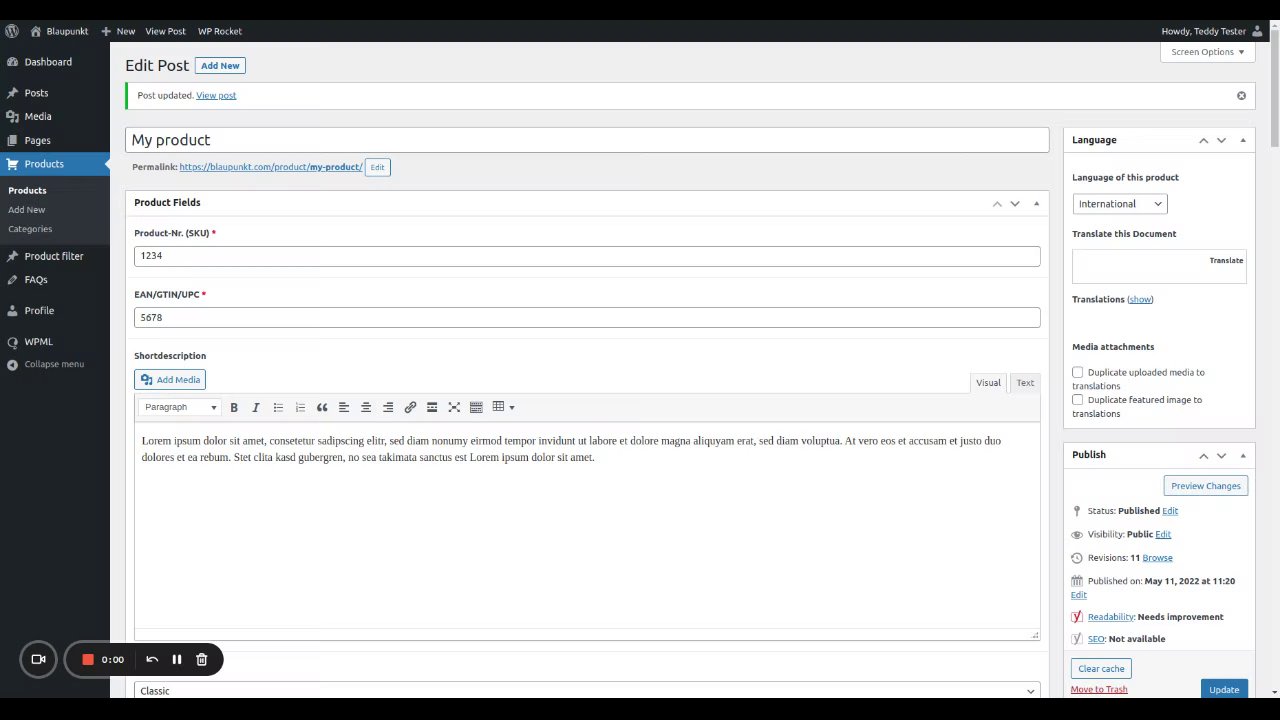Enable duplicate uploaded media to translations
The width and height of the screenshot is (1280, 720).
(1078, 372)
